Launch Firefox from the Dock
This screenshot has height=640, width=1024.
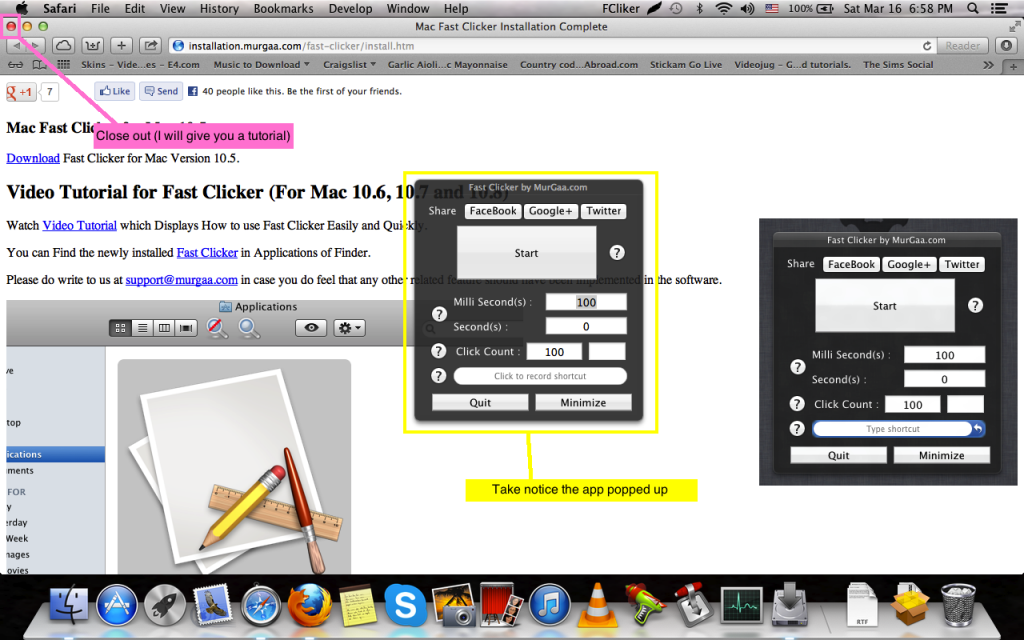pyautogui.click(x=309, y=605)
